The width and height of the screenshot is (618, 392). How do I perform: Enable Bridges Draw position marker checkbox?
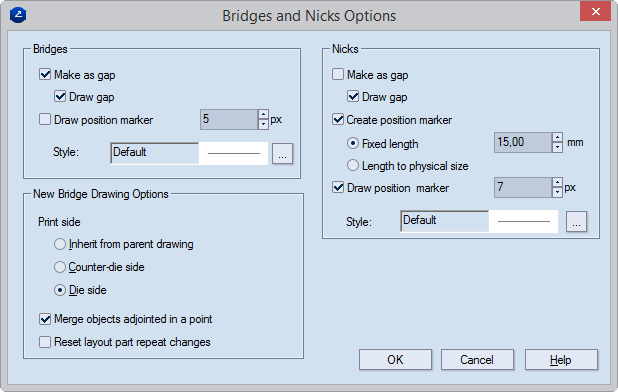click(x=45, y=119)
